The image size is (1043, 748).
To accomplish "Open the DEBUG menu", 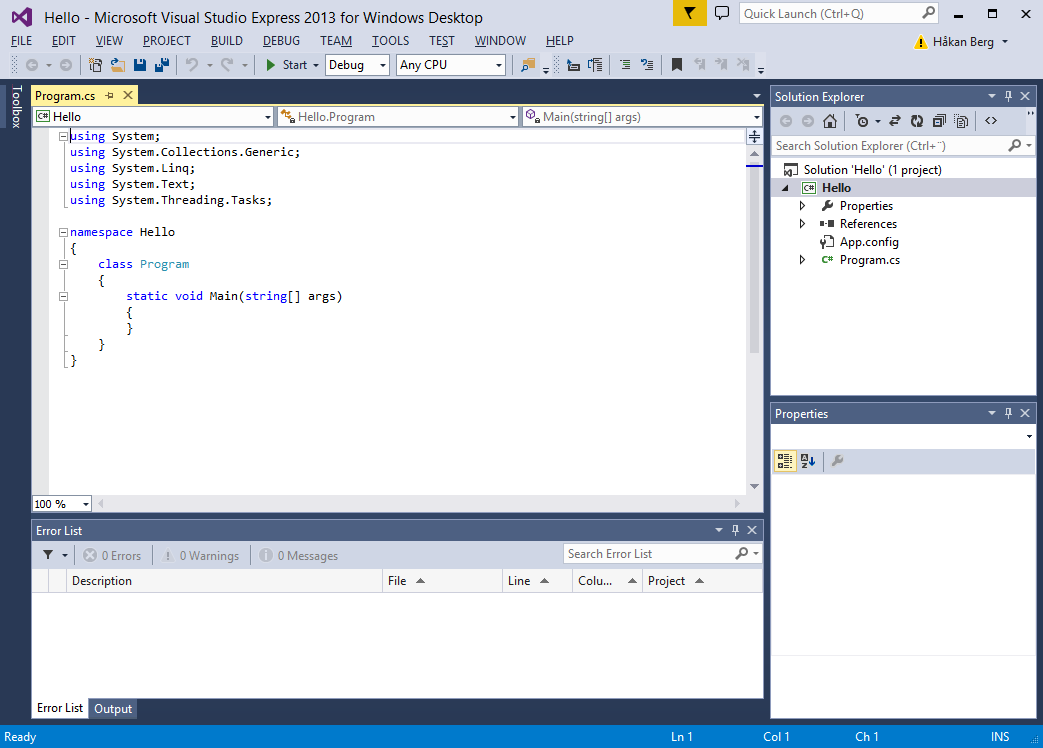I will (281, 41).
